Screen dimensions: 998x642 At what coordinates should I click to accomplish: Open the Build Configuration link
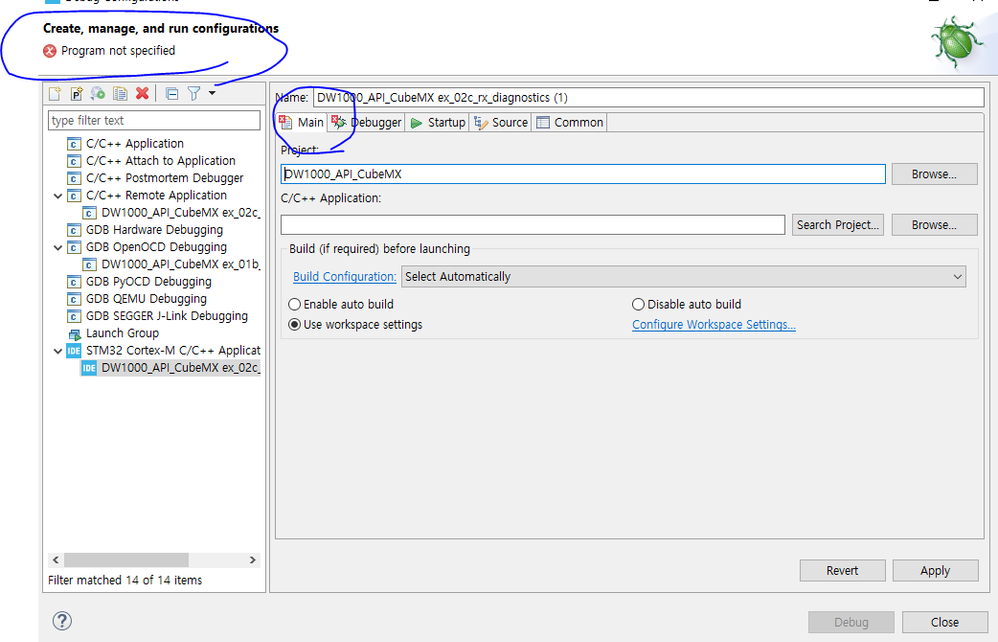(344, 277)
